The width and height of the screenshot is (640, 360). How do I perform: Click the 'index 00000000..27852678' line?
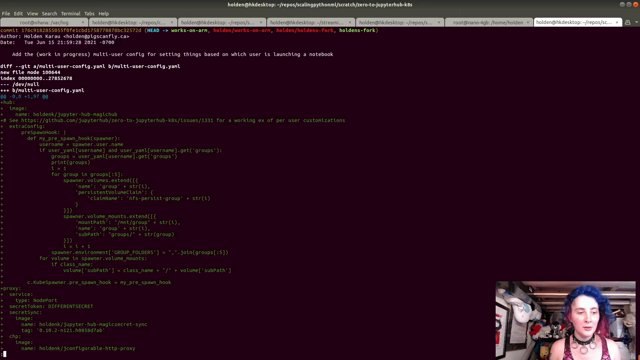(36, 78)
